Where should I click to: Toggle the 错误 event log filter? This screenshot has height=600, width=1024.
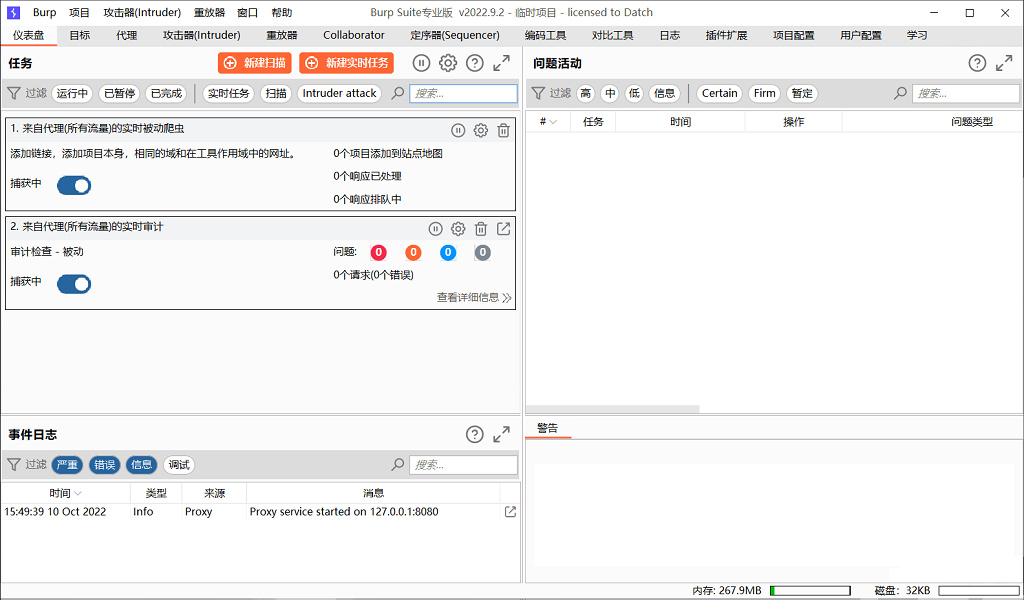[104, 465]
